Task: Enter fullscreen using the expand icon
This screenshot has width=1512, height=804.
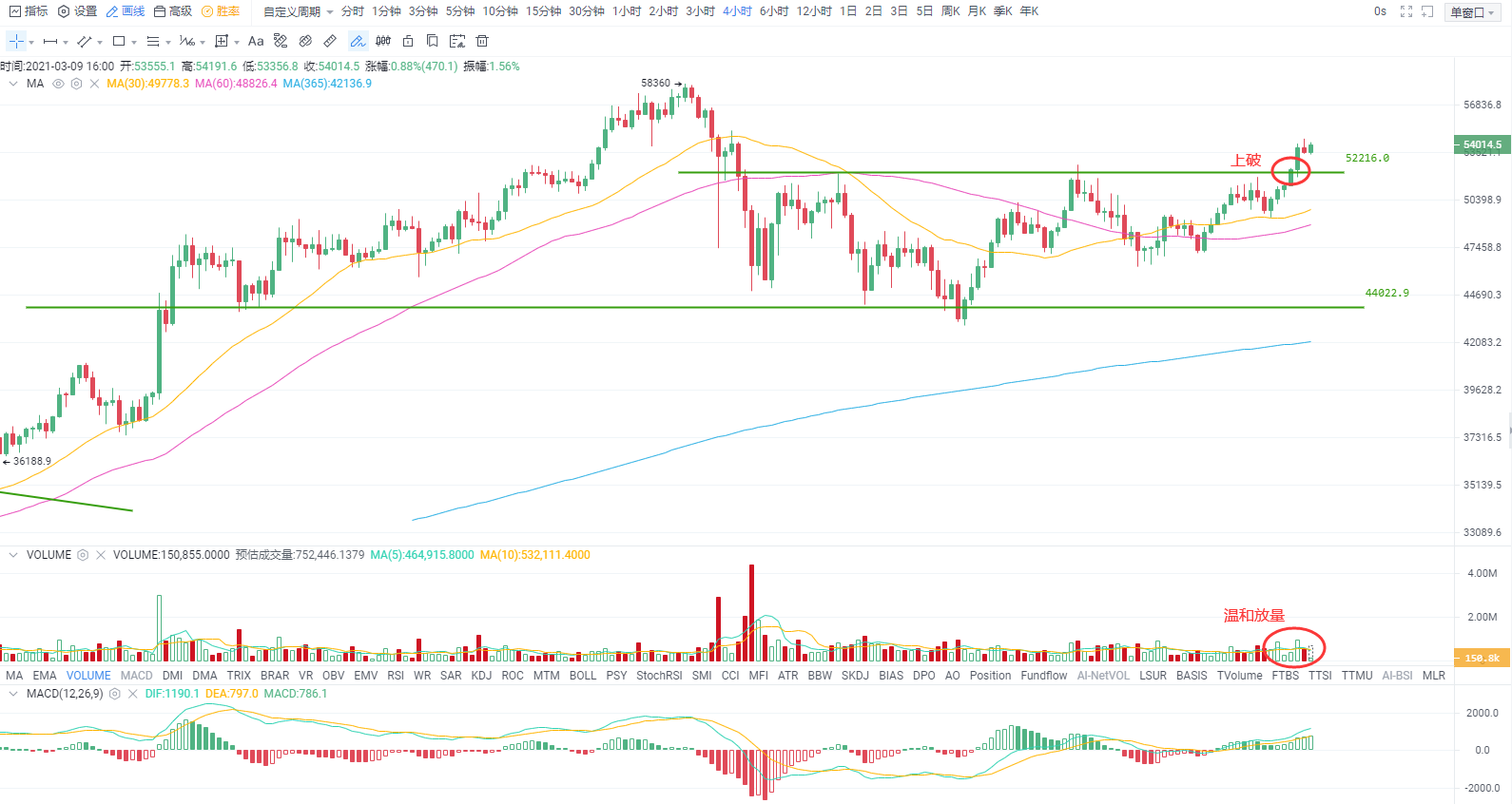Action: pos(1406,11)
